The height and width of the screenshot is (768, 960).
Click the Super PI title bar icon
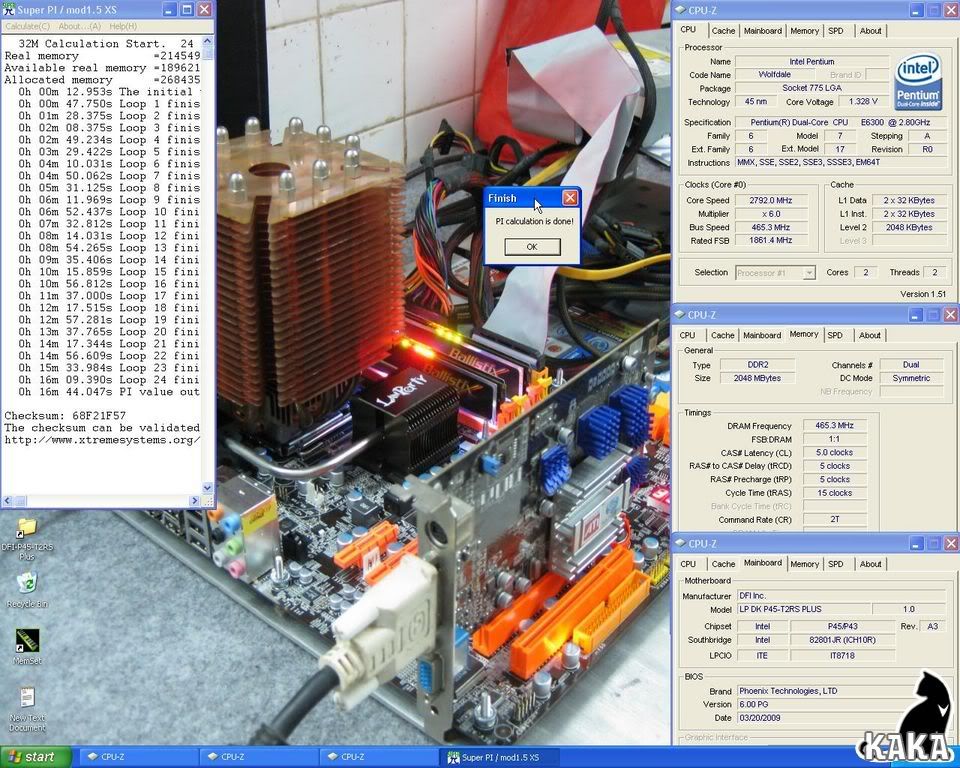[x=9, y=9]
